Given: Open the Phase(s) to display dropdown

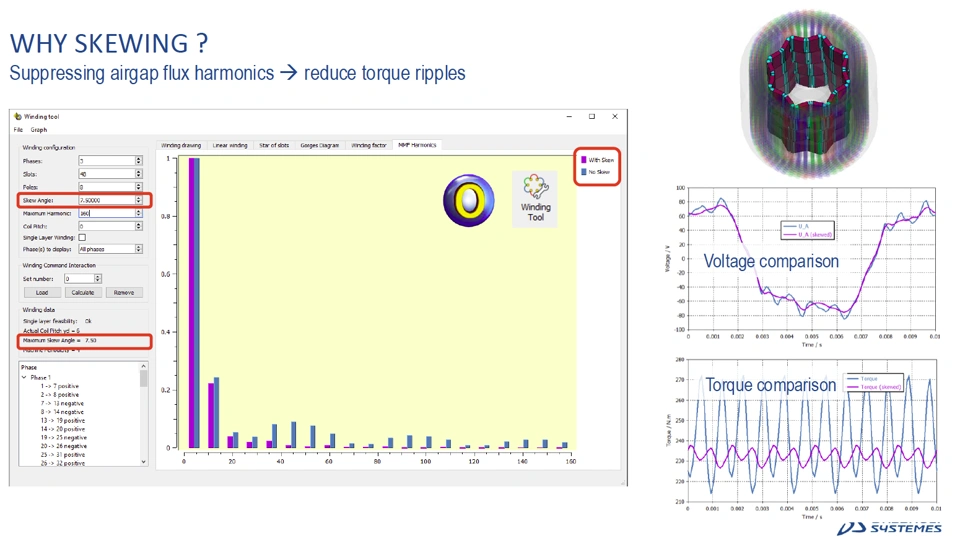Looking at the screenshot, I should 110,249.
